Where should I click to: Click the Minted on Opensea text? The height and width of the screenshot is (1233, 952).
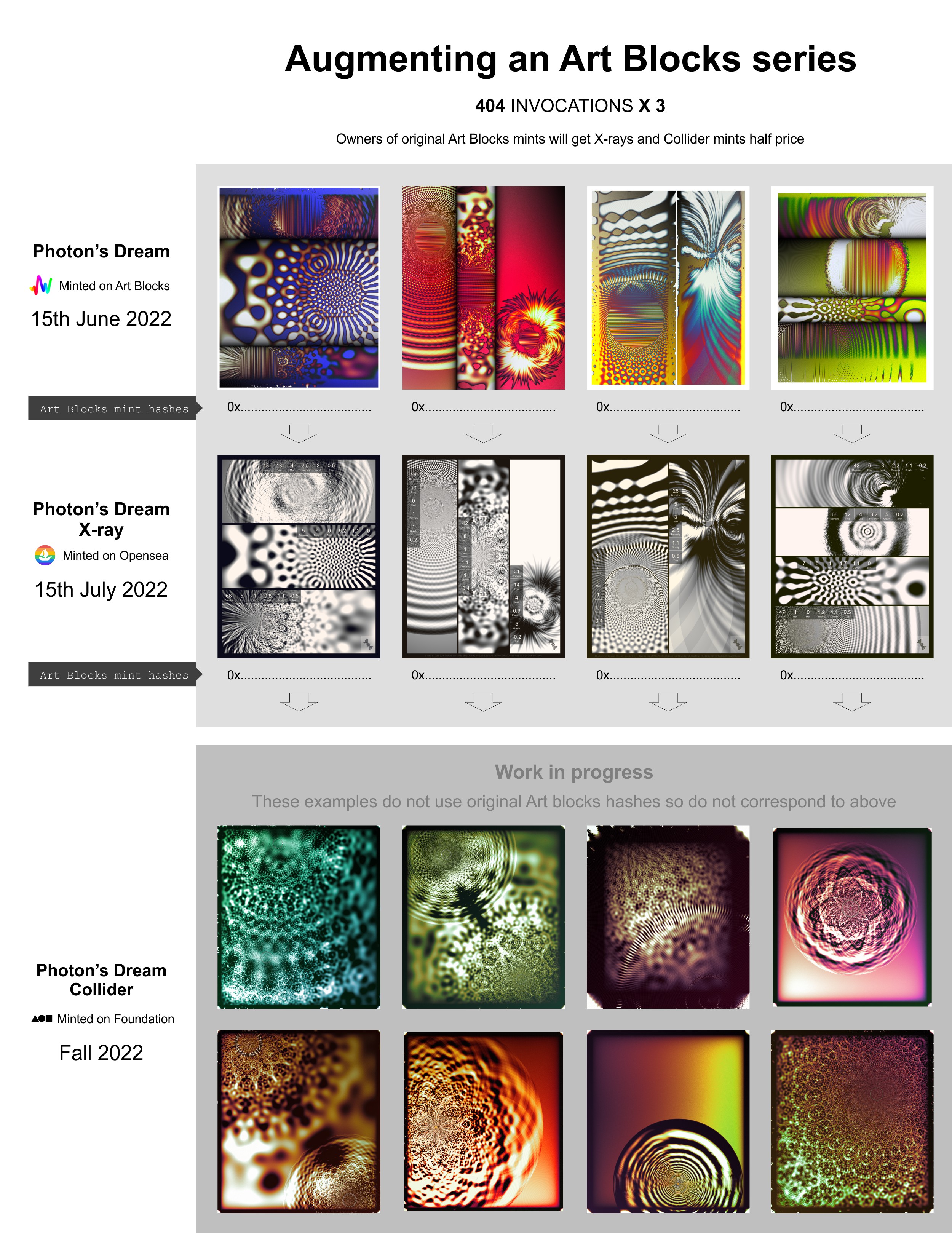point(116,556)
